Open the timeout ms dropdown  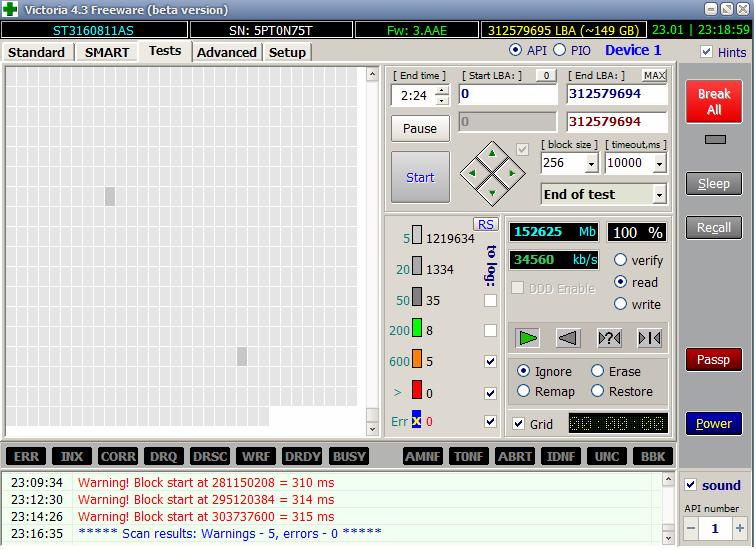(x=660, y=164)
